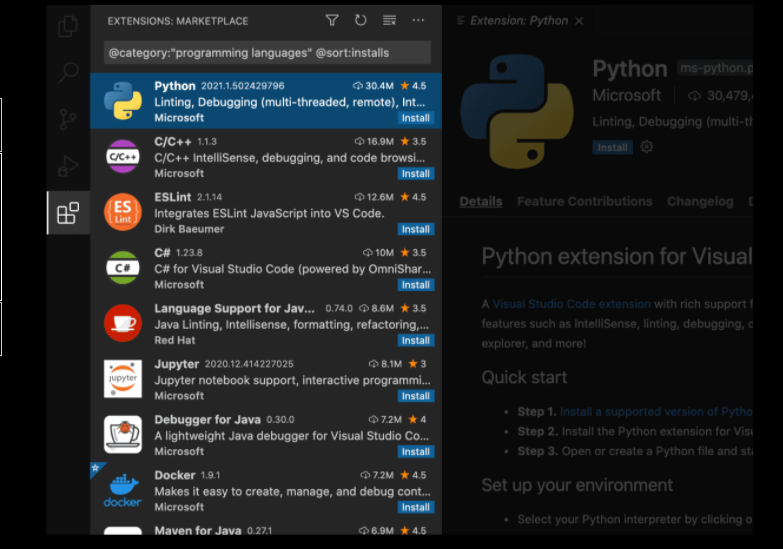Open the Source Control view
Viewport: 783px width, 549px height.
pyautogui.click(x=68, y=119)
